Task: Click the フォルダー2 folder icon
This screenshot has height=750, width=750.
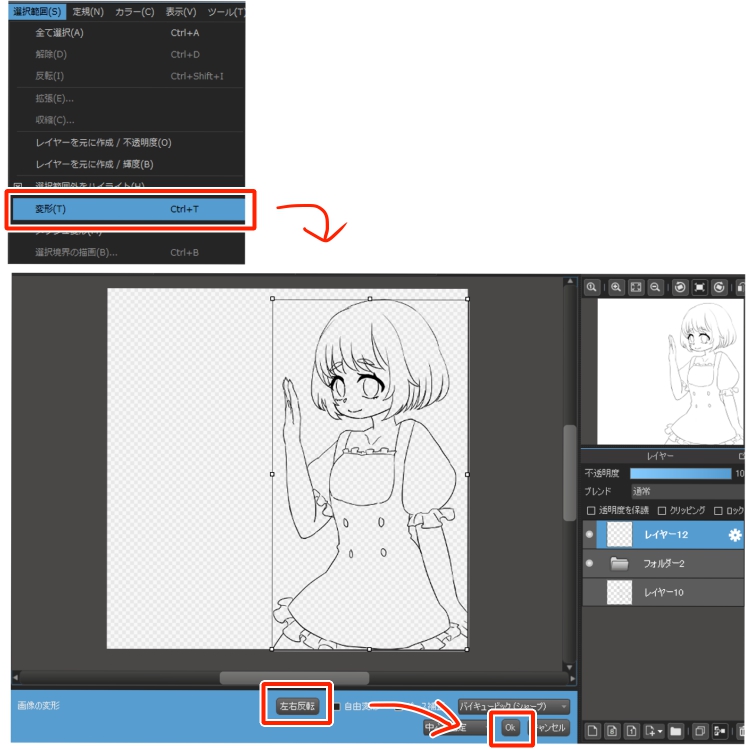Action: click(x=619, y=563)
